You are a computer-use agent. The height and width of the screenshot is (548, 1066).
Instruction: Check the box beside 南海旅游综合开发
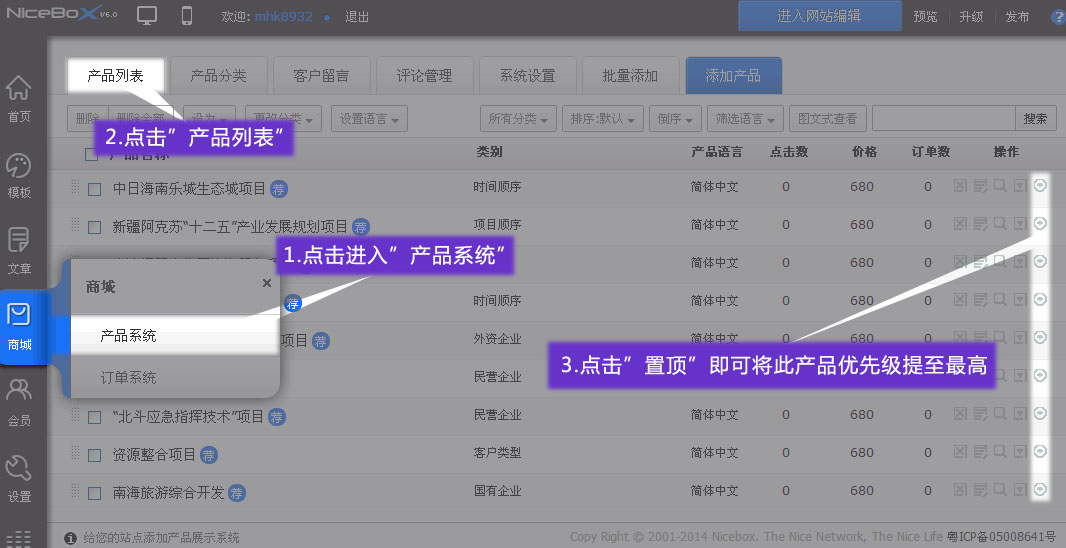94,493
